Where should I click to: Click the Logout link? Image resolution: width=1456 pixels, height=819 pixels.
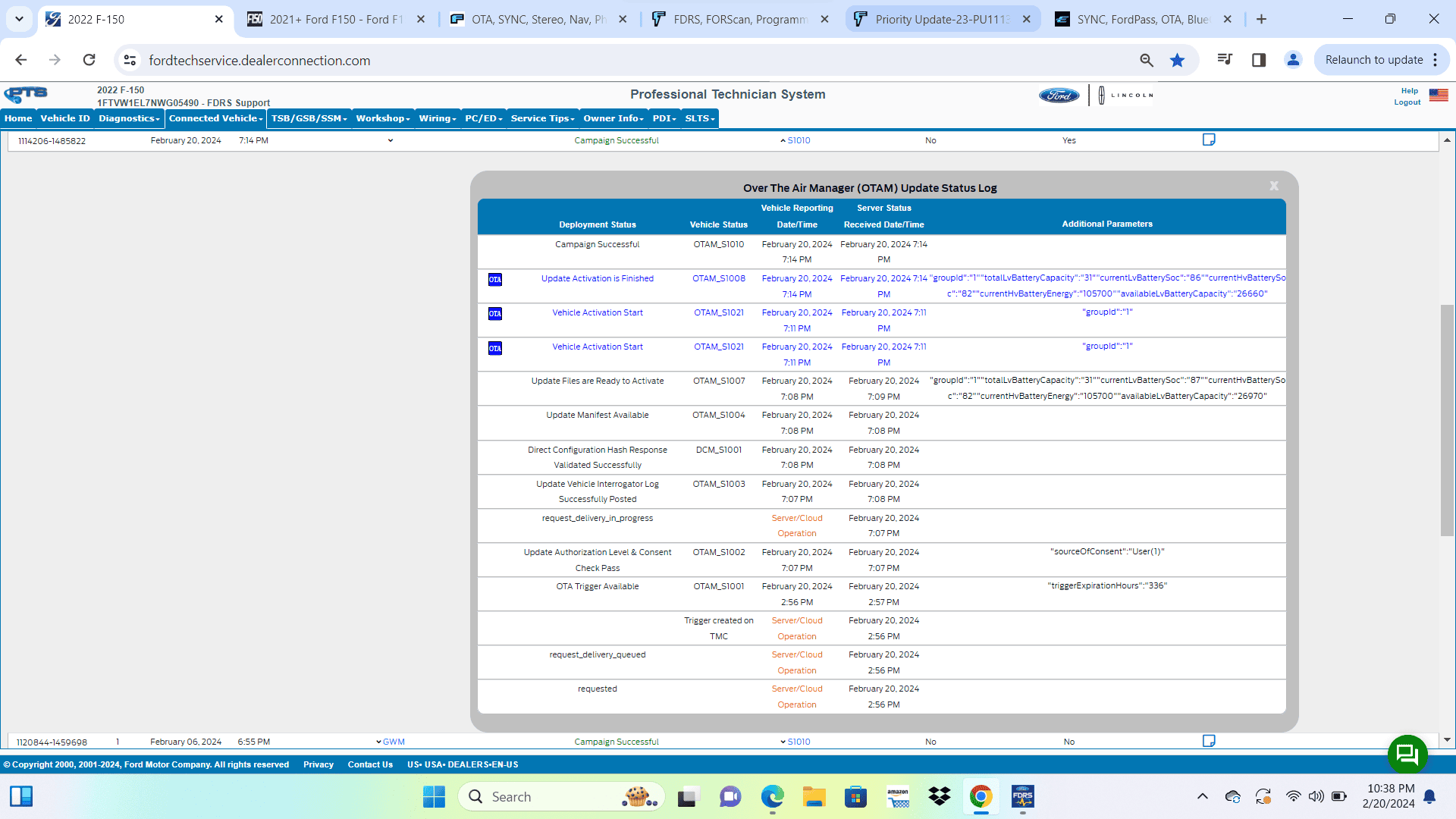[x=1407, y=102]
